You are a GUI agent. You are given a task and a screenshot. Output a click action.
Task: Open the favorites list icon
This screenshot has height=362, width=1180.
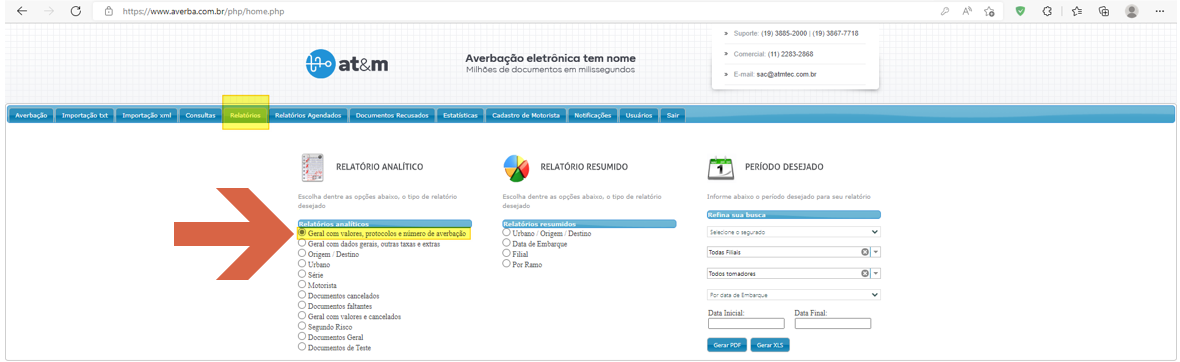coord(1077,11)
